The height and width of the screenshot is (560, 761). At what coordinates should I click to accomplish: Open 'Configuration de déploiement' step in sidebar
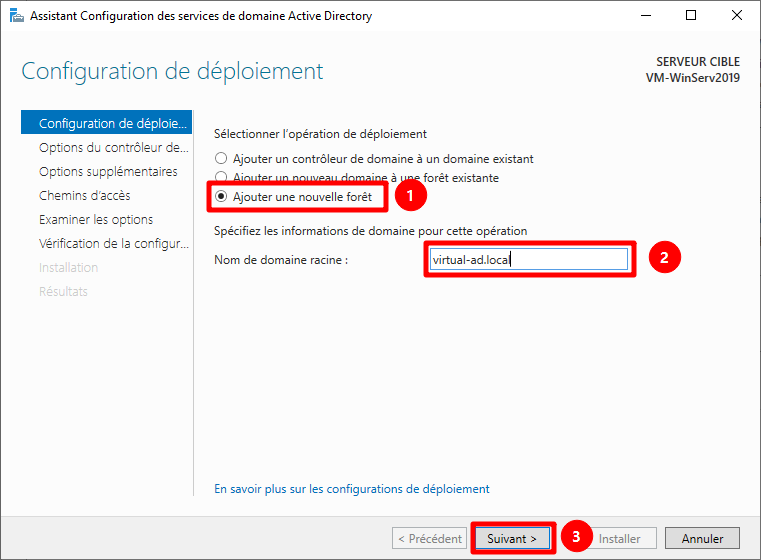[x=112, y=124]
